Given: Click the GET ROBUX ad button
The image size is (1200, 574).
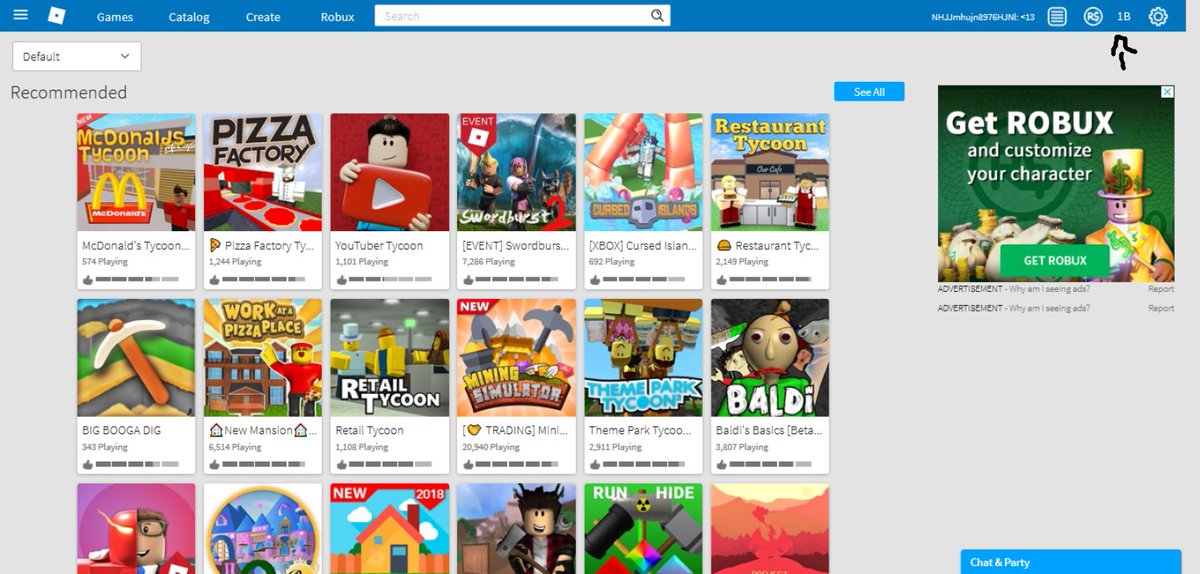Looking at the screenshot, I should click(x=1055, y=261).
